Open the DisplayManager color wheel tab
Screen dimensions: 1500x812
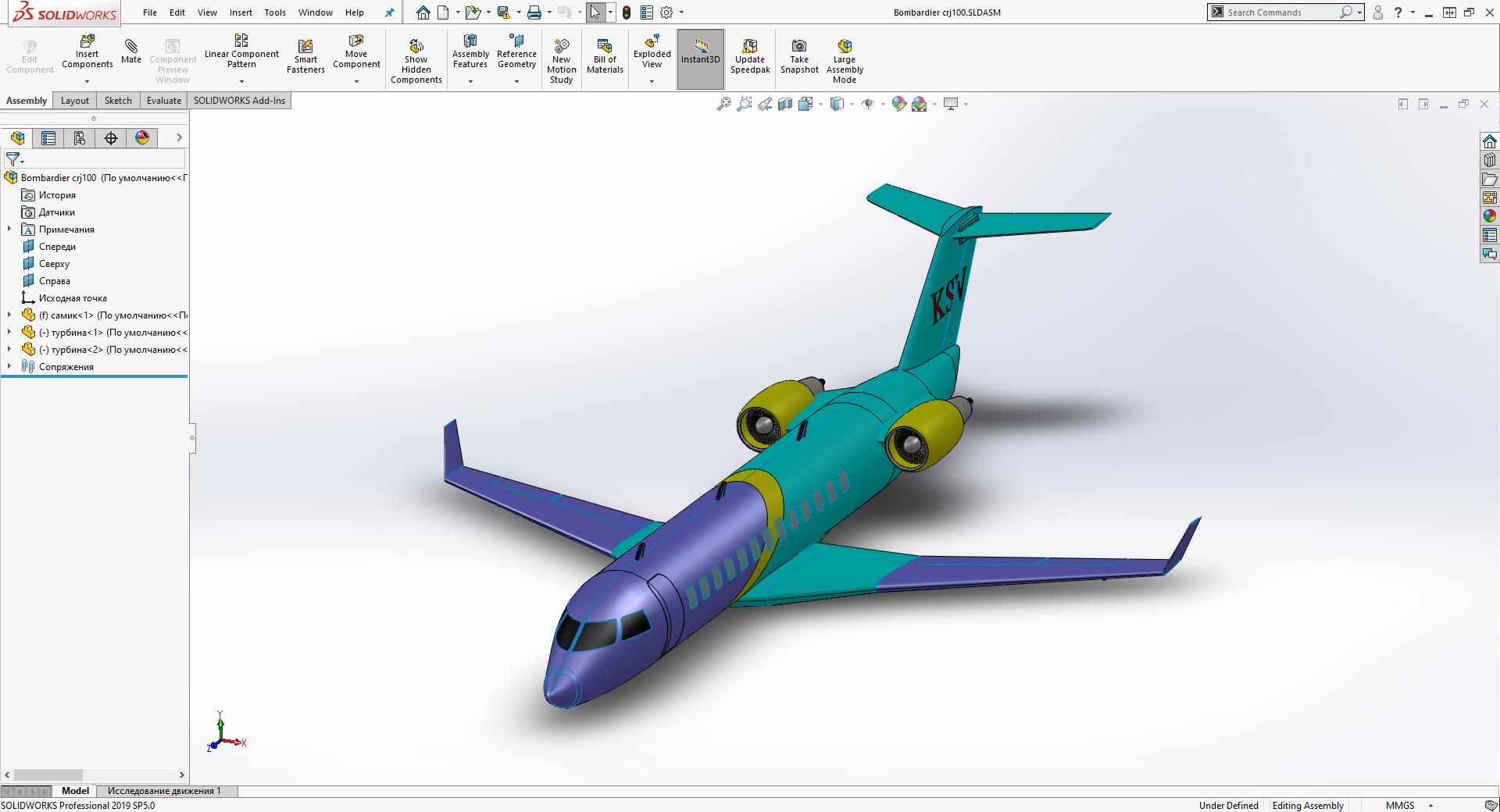142,138
